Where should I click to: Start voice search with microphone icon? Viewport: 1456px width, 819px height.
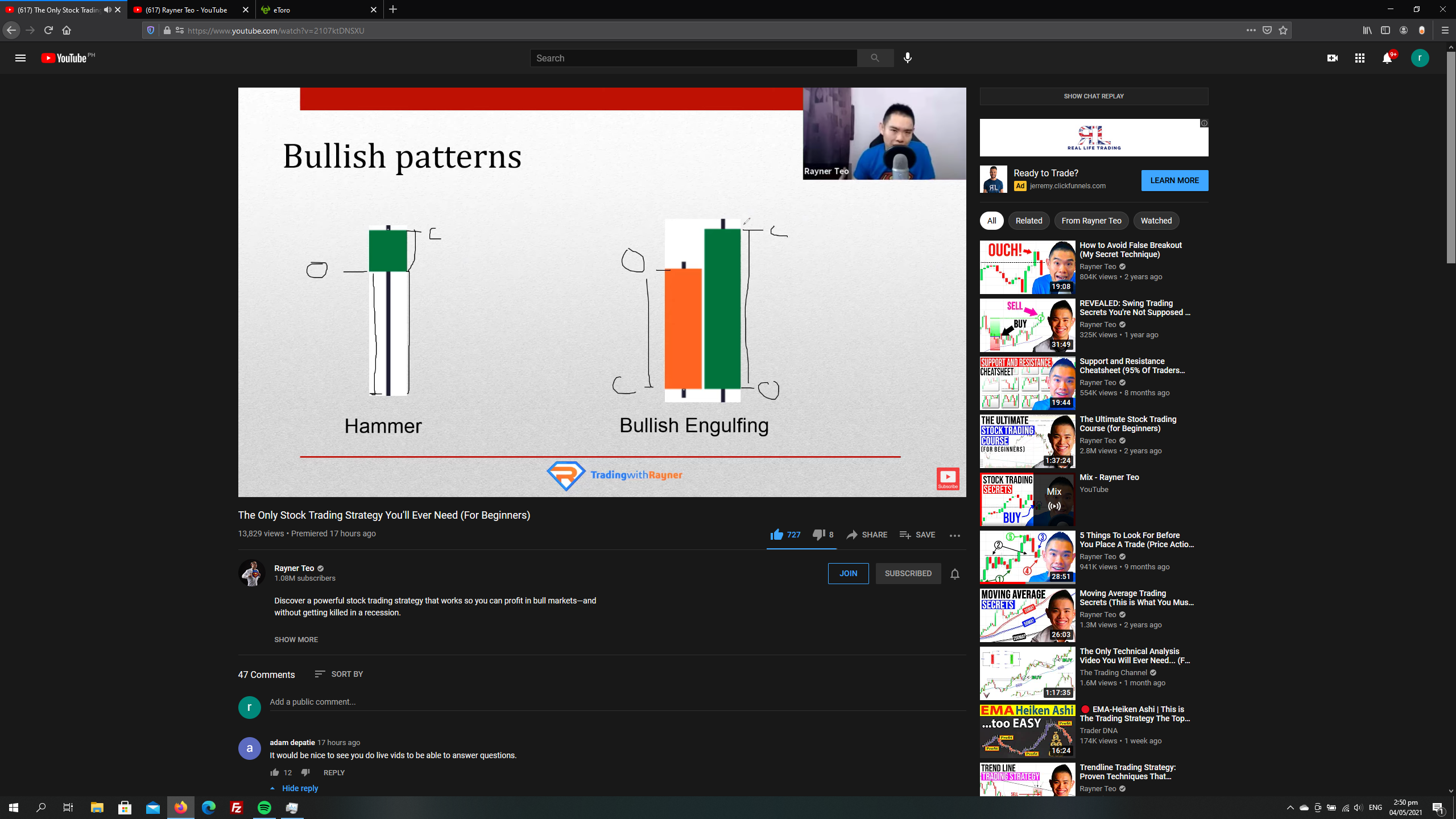(x=908, y=58)
